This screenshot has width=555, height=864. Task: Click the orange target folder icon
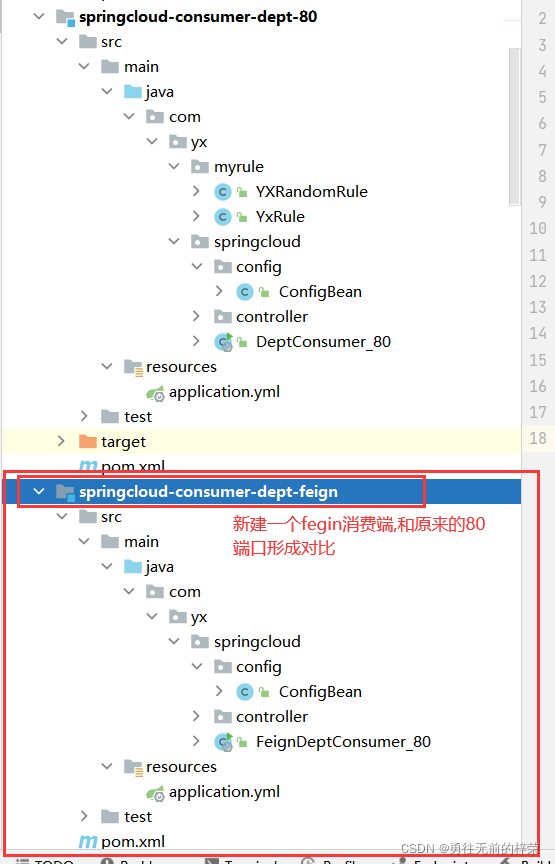pos(88,441)
